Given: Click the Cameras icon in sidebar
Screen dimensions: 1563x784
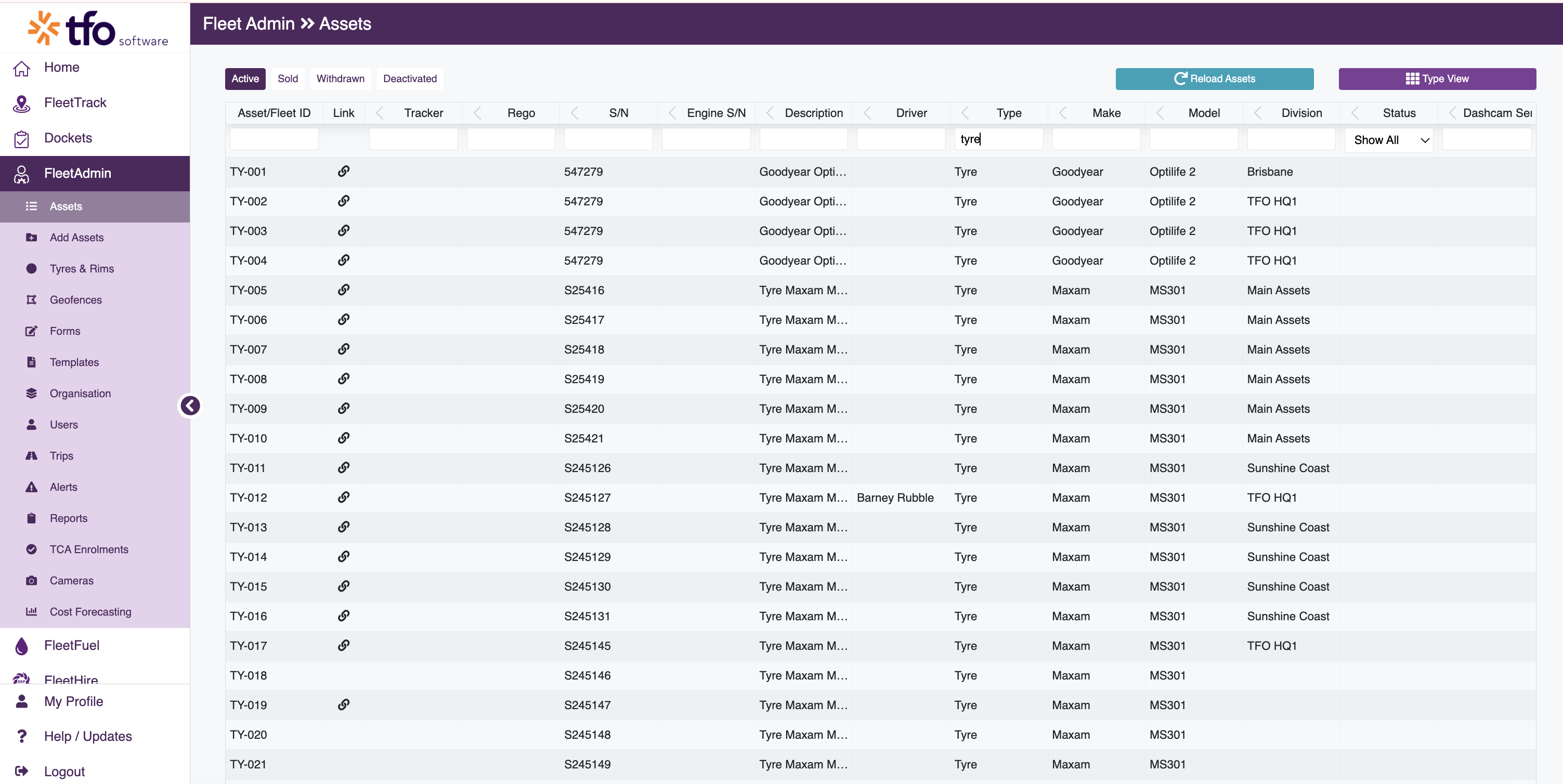Looking at the screenshot, I should coord(32,581).
